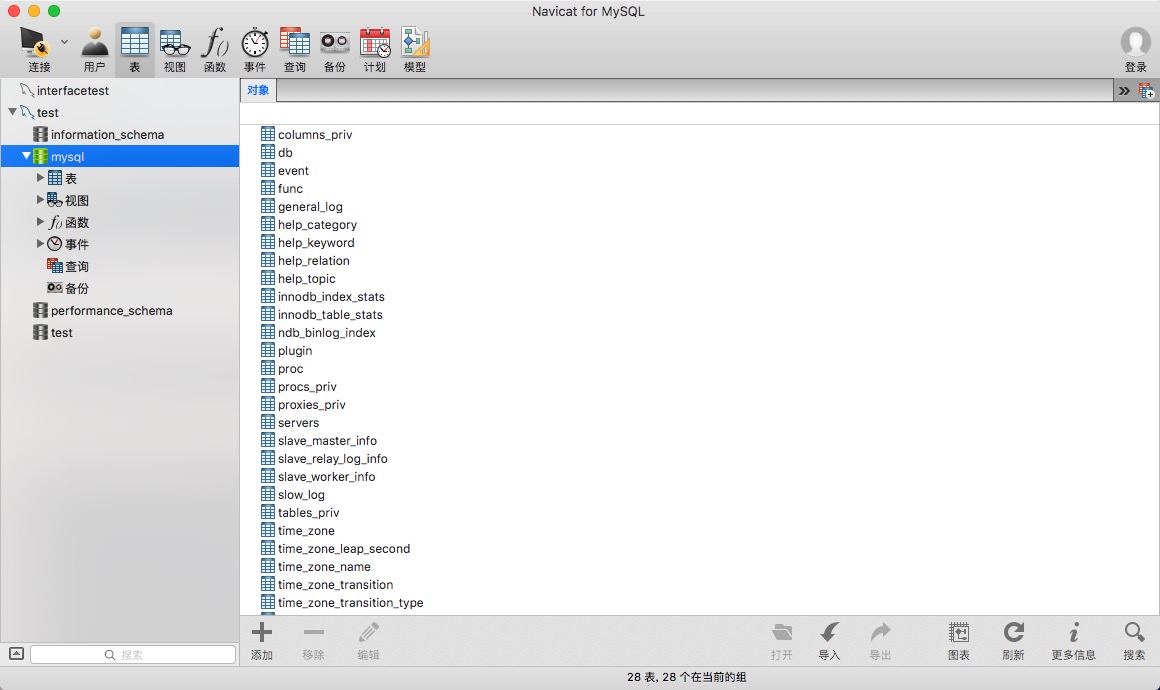Click the 搜索 search button in bottom toolbar

(x=1134, y=640)
